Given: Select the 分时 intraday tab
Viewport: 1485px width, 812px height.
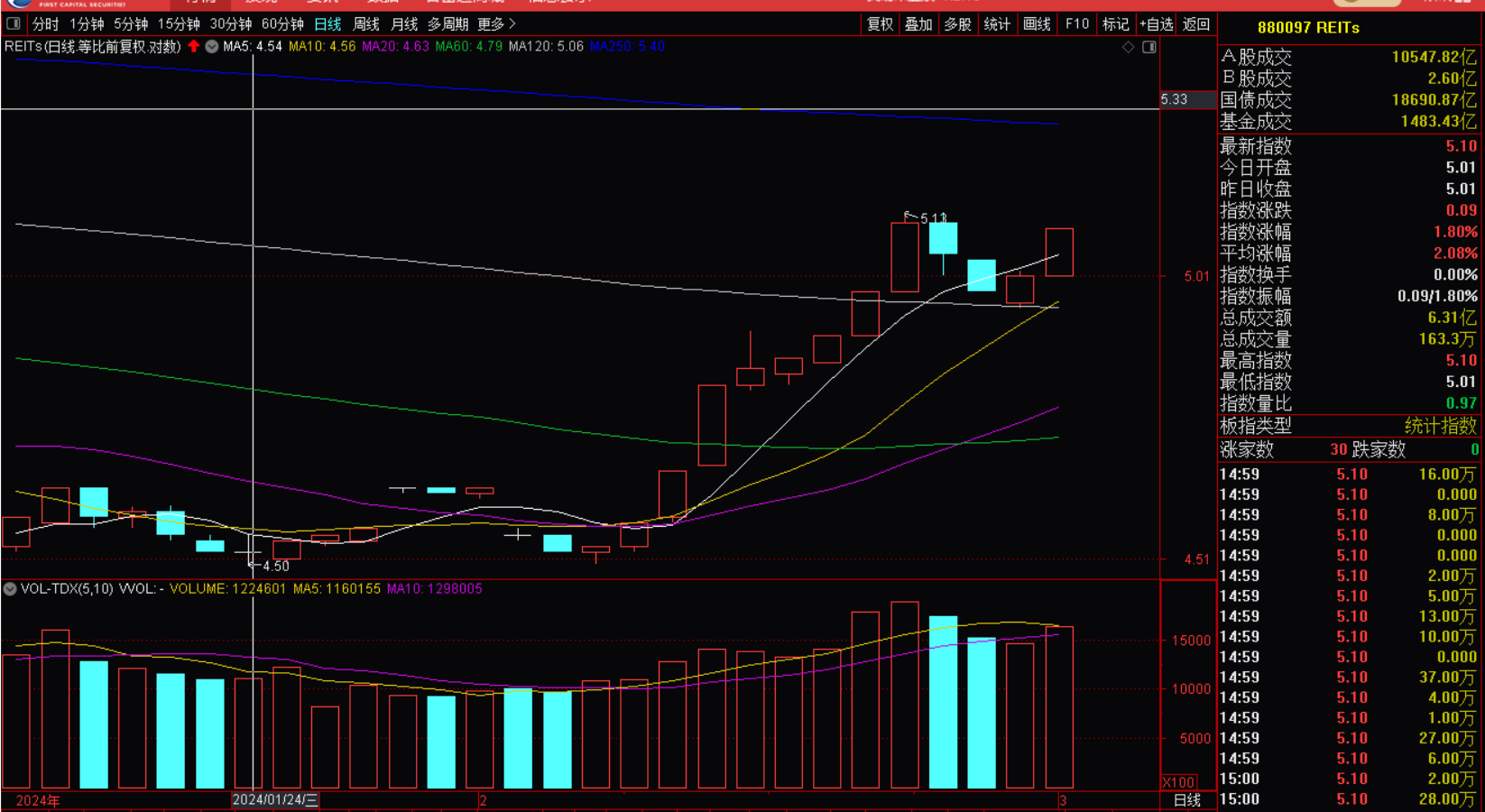Looking at the screenshot, I should tap(45, 24).
